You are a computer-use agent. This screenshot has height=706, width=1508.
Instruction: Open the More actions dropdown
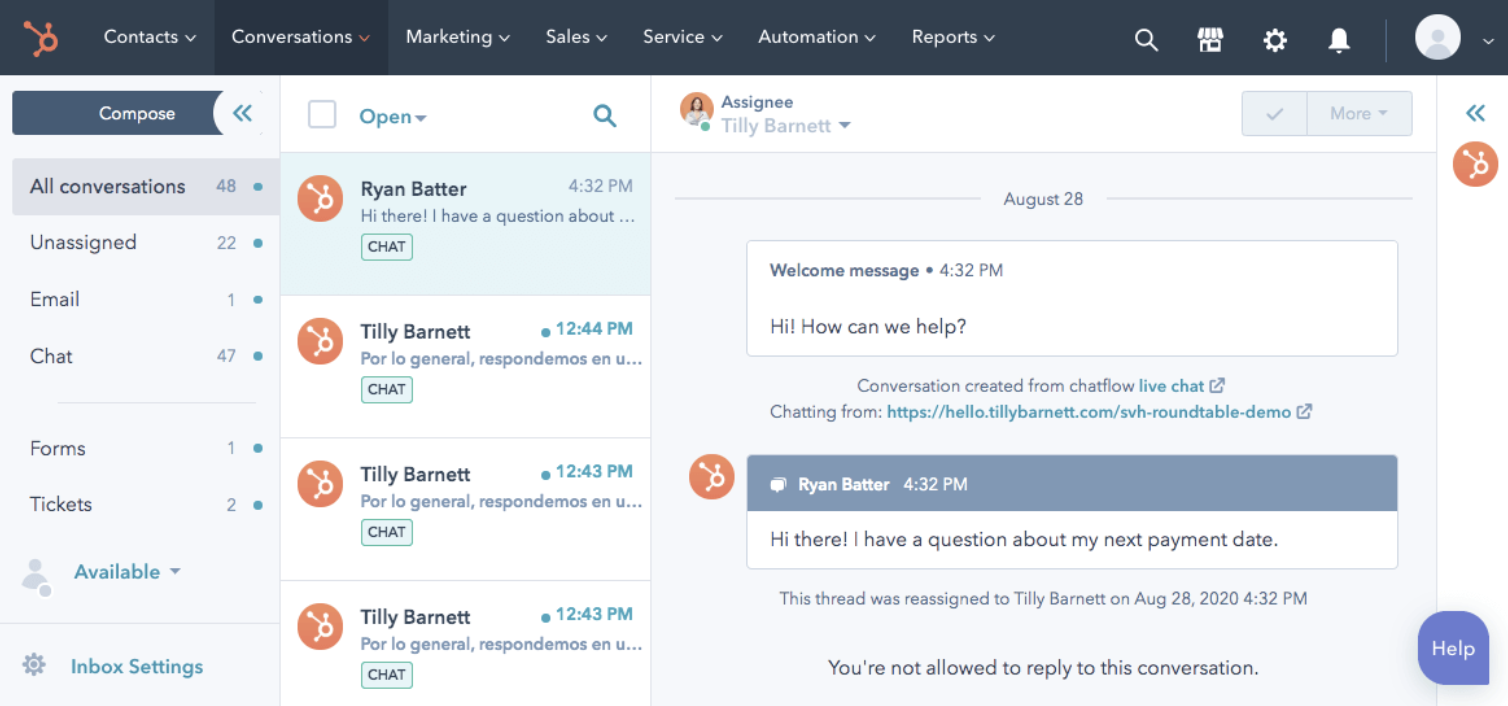1358,114
